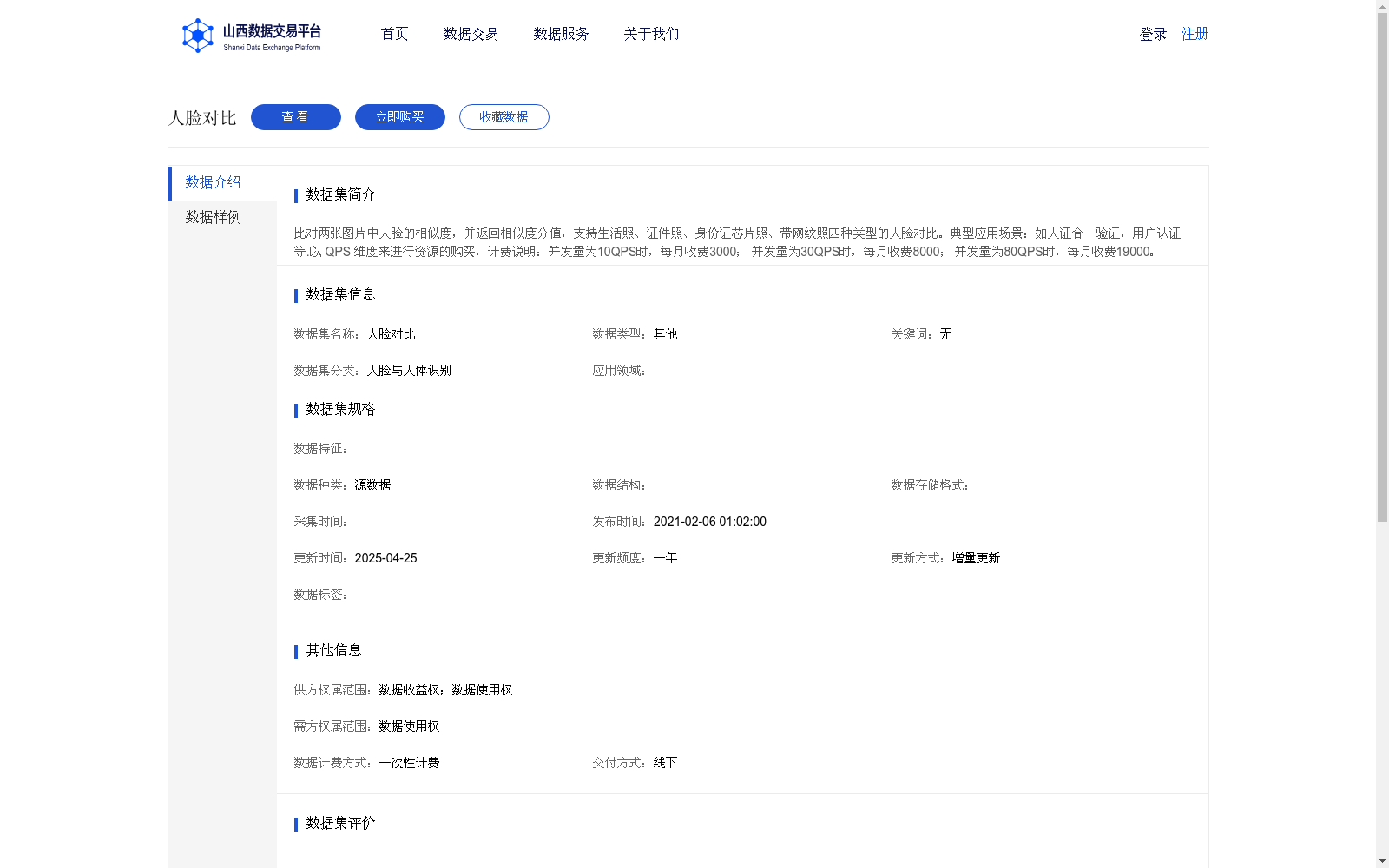The height and width of the screenshot is (868, 1389).
Task: Click the 登录 link
Action: (x=1153, y=34)
